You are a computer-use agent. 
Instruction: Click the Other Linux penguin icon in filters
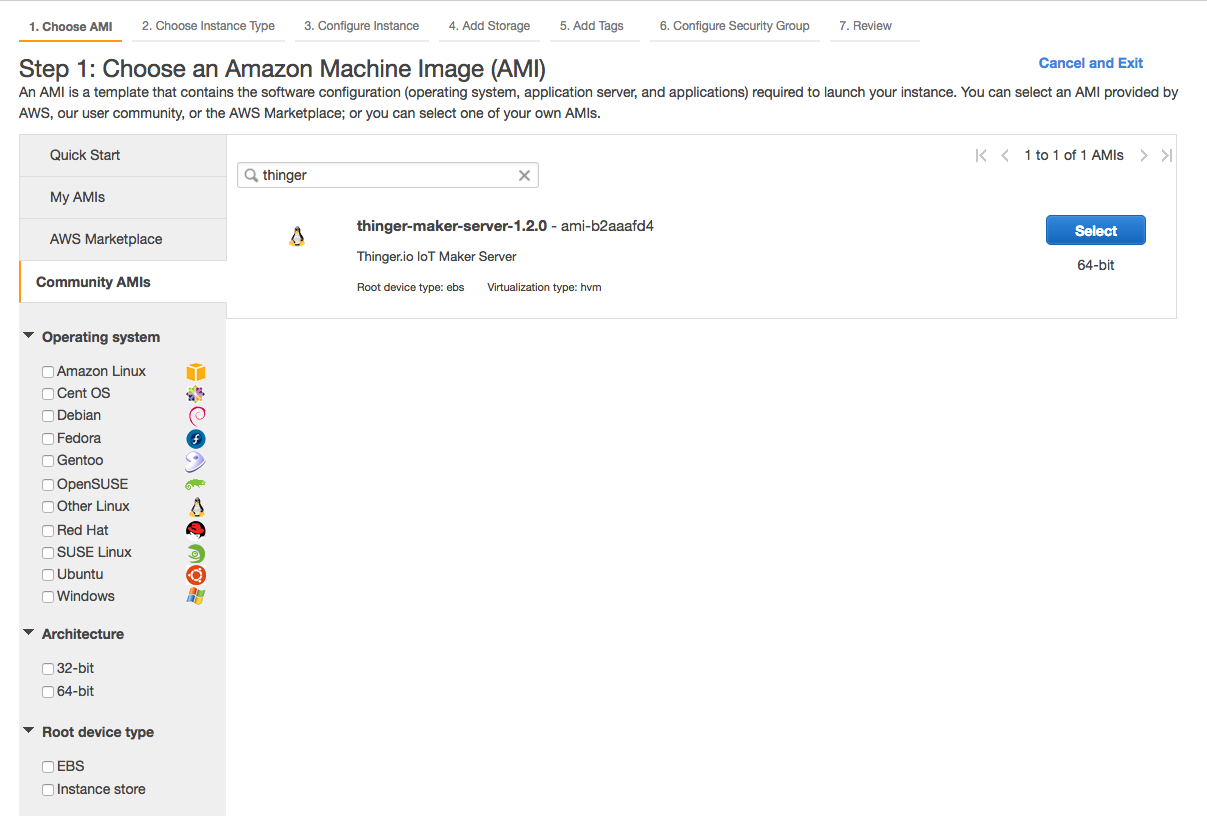pos(196,507)
